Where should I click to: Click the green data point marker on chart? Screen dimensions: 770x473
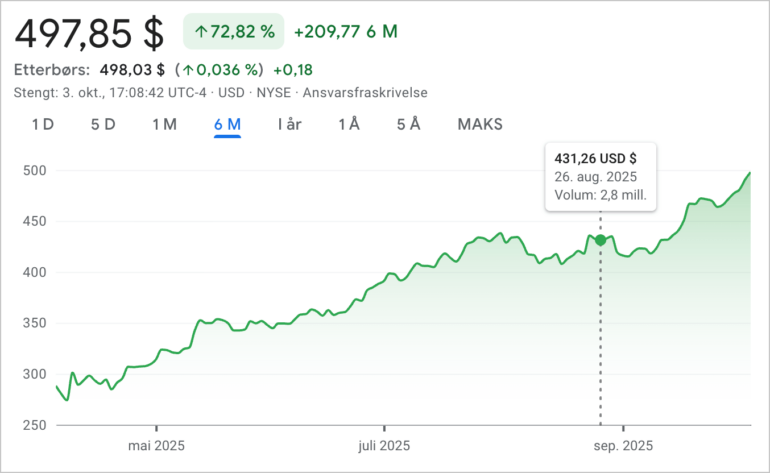pos(600,240)
